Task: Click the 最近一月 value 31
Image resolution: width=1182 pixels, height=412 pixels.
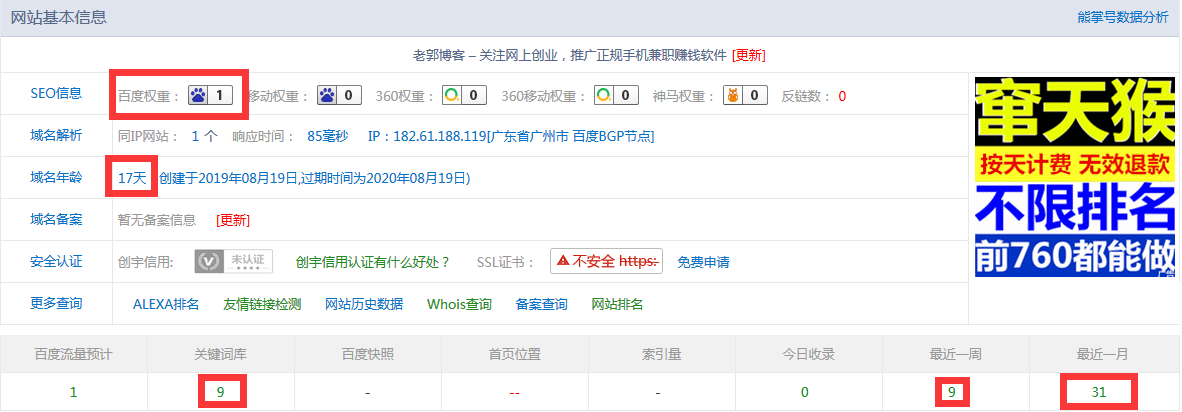Action: point(1098,392)
